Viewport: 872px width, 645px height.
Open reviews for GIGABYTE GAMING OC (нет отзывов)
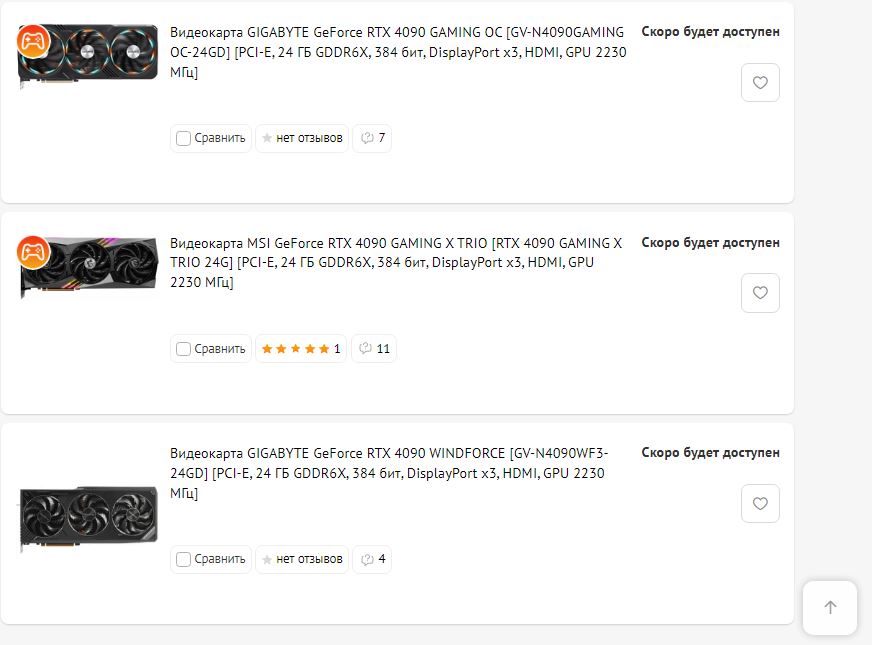click(x=302, y=138)
